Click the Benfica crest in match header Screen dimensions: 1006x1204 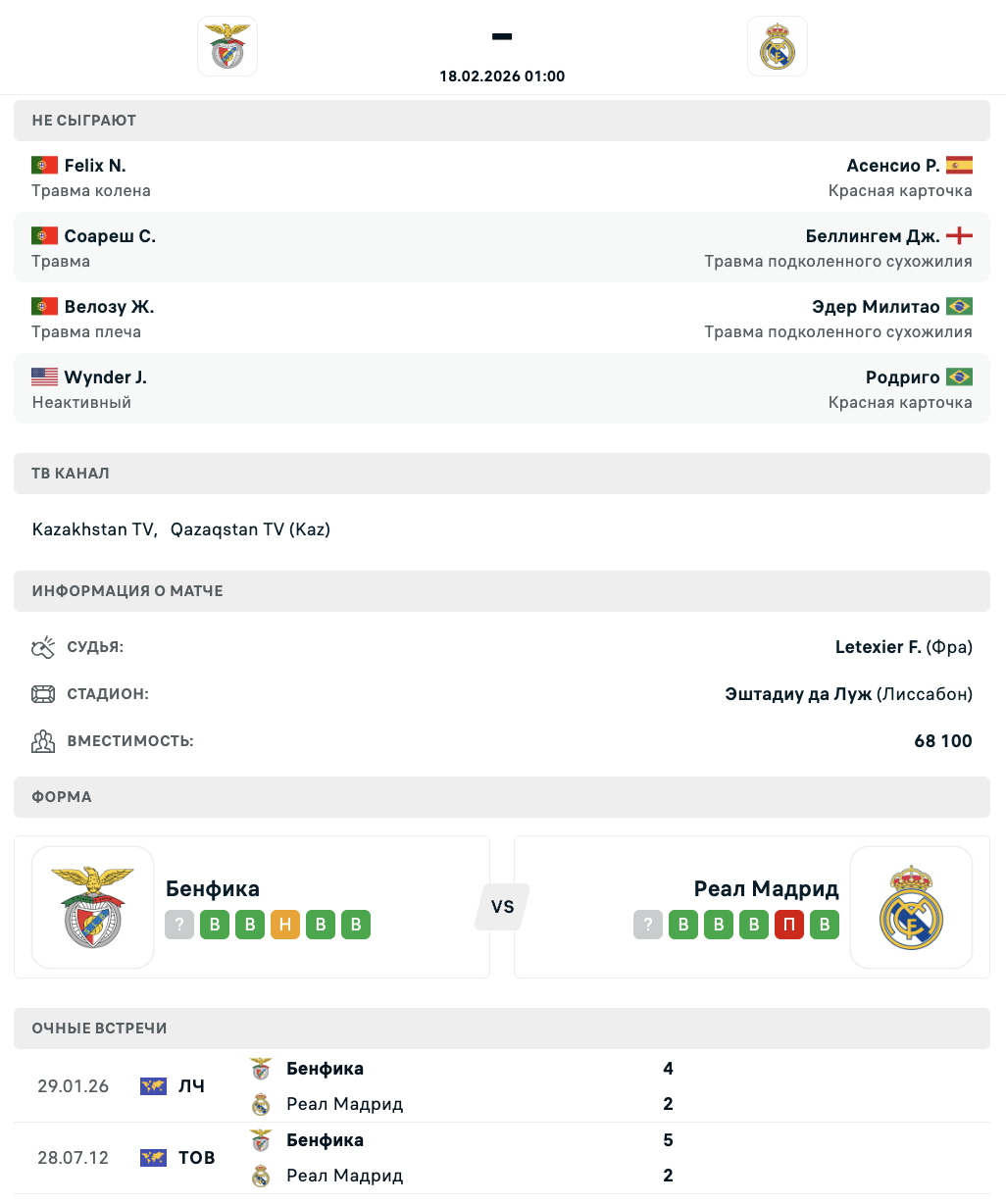[x=227, y=46]
